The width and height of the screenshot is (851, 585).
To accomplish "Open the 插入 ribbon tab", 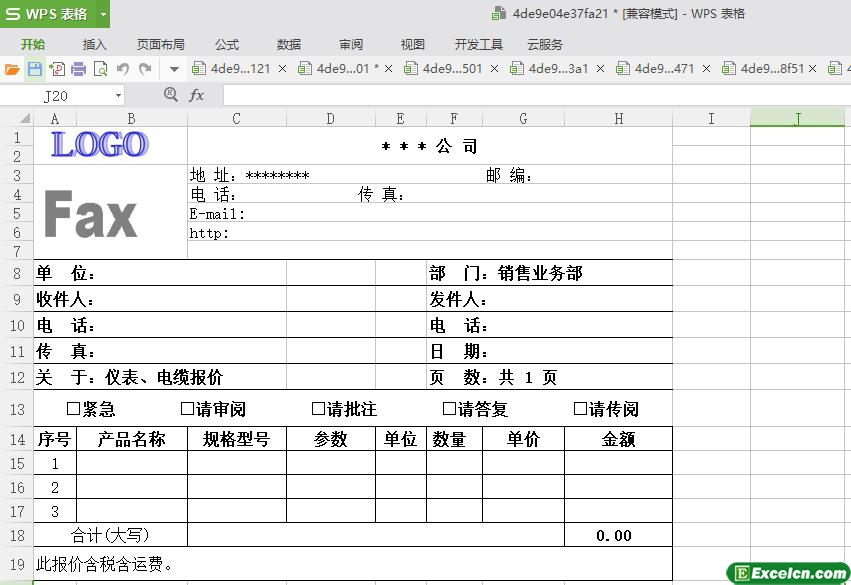I will coord(94,44).
